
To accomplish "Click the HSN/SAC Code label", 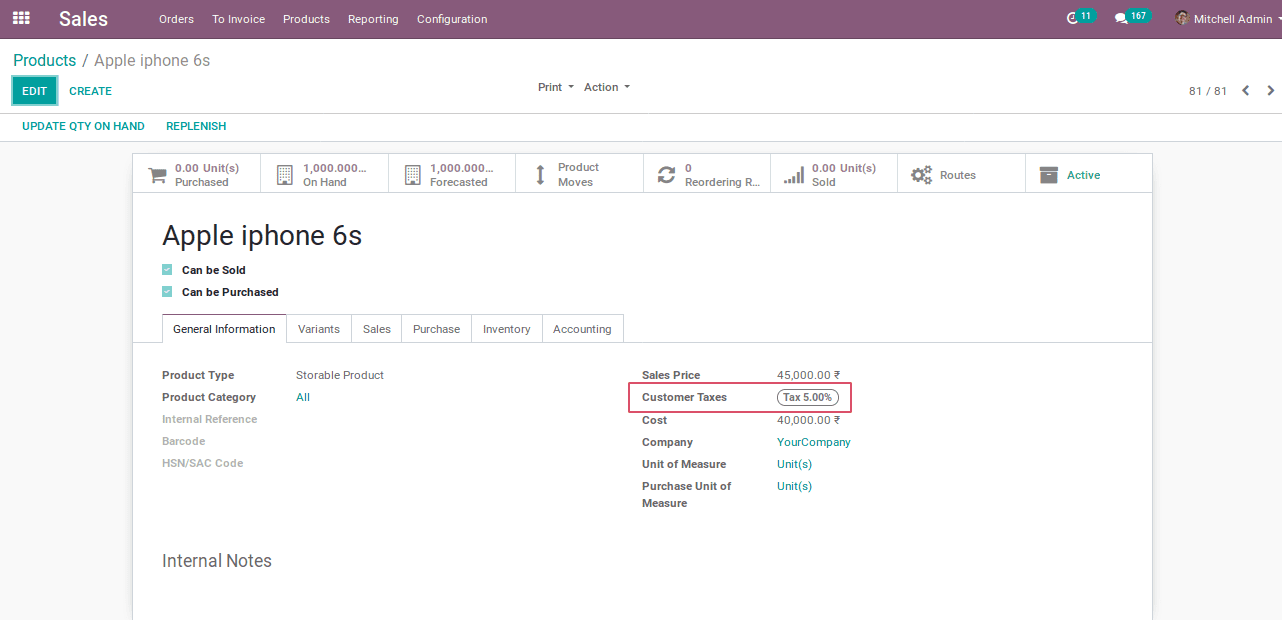I will point(202,463).
